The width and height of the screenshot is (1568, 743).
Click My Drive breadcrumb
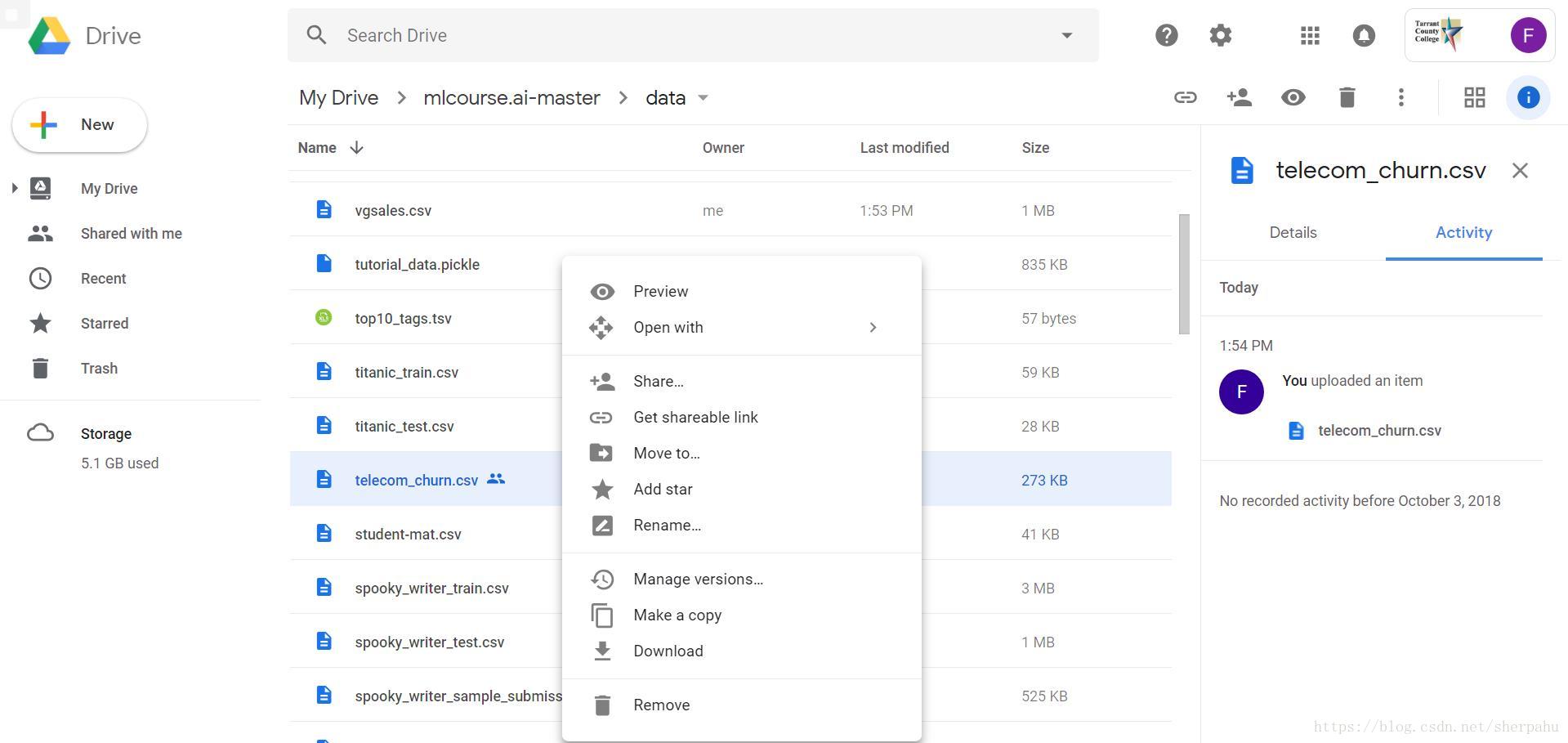tap(338, 98)
